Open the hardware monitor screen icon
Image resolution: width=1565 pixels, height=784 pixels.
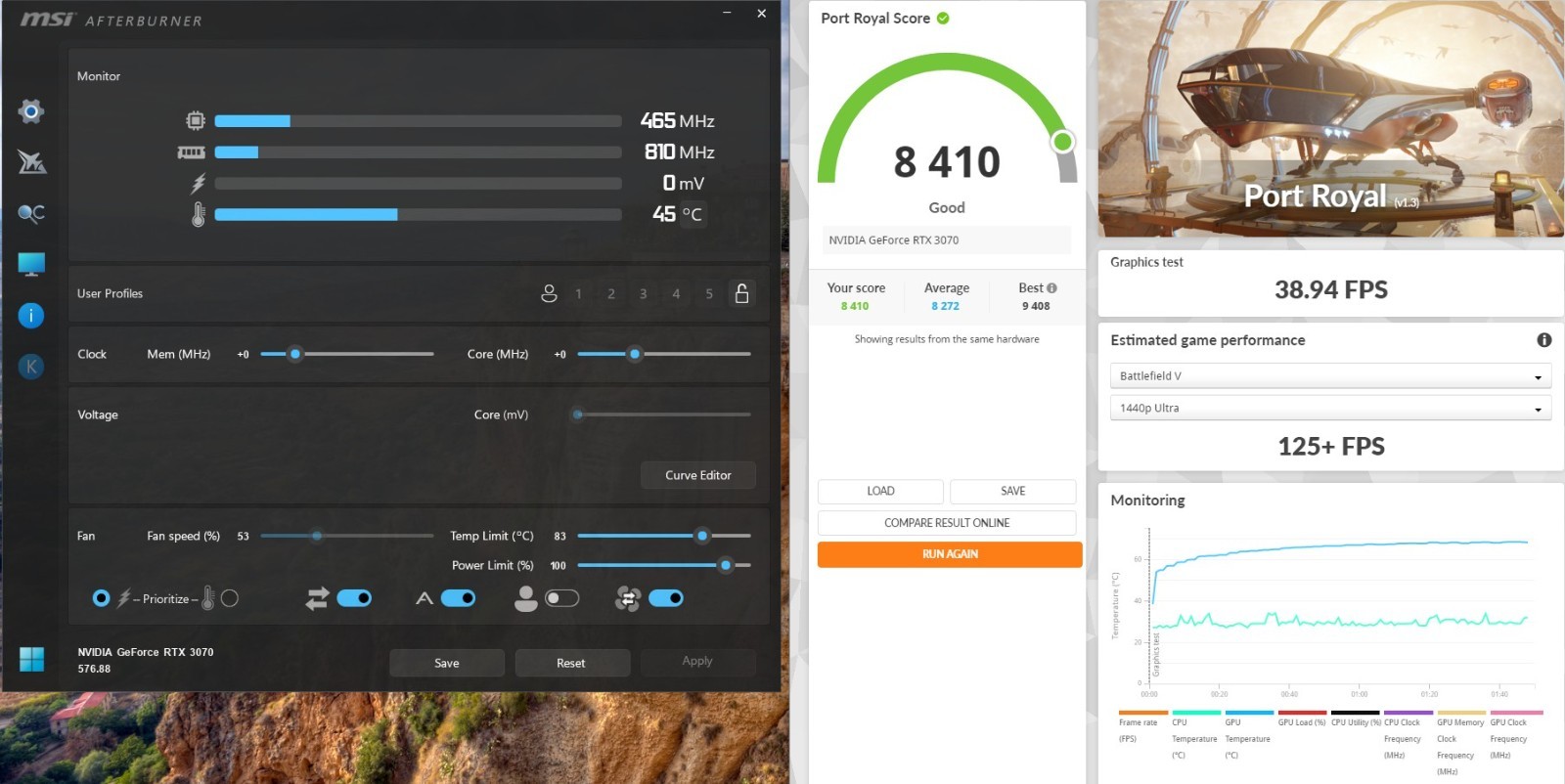coord(31,264)
